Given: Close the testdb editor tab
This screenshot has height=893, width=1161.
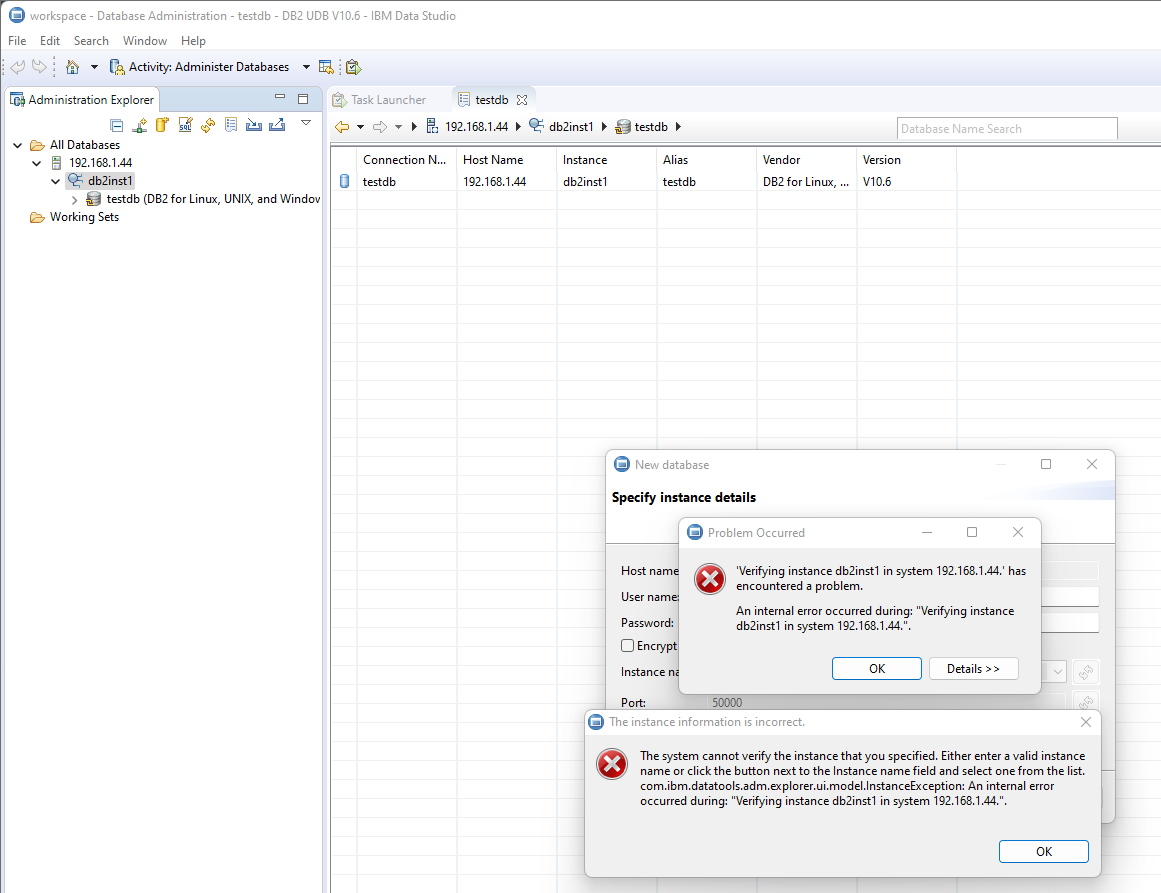Looking at the screenshot, I should coord(522,100).
